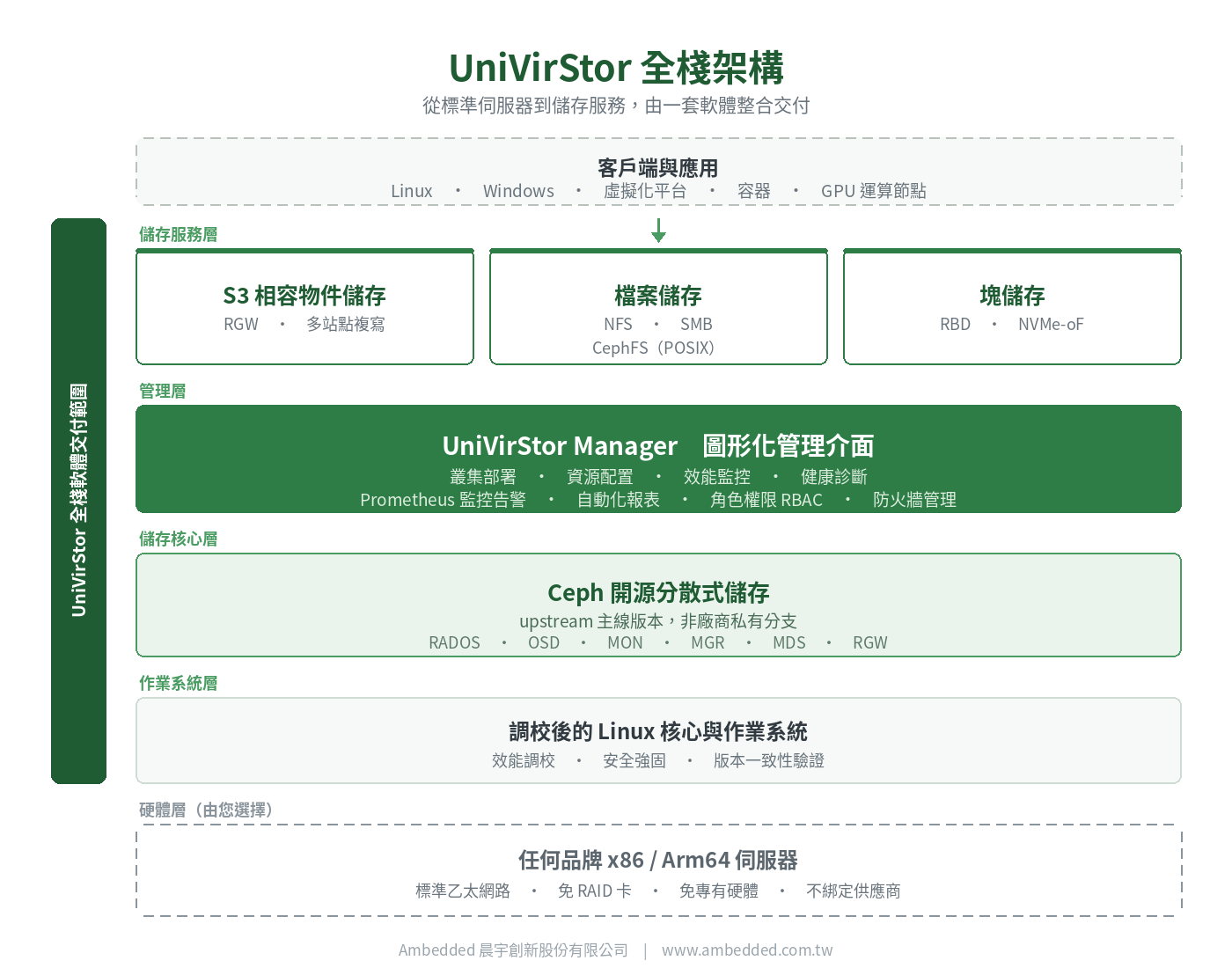Click the 'RADOS' component label
This screenshot has height=968, width=1232.
pos(454,643)
